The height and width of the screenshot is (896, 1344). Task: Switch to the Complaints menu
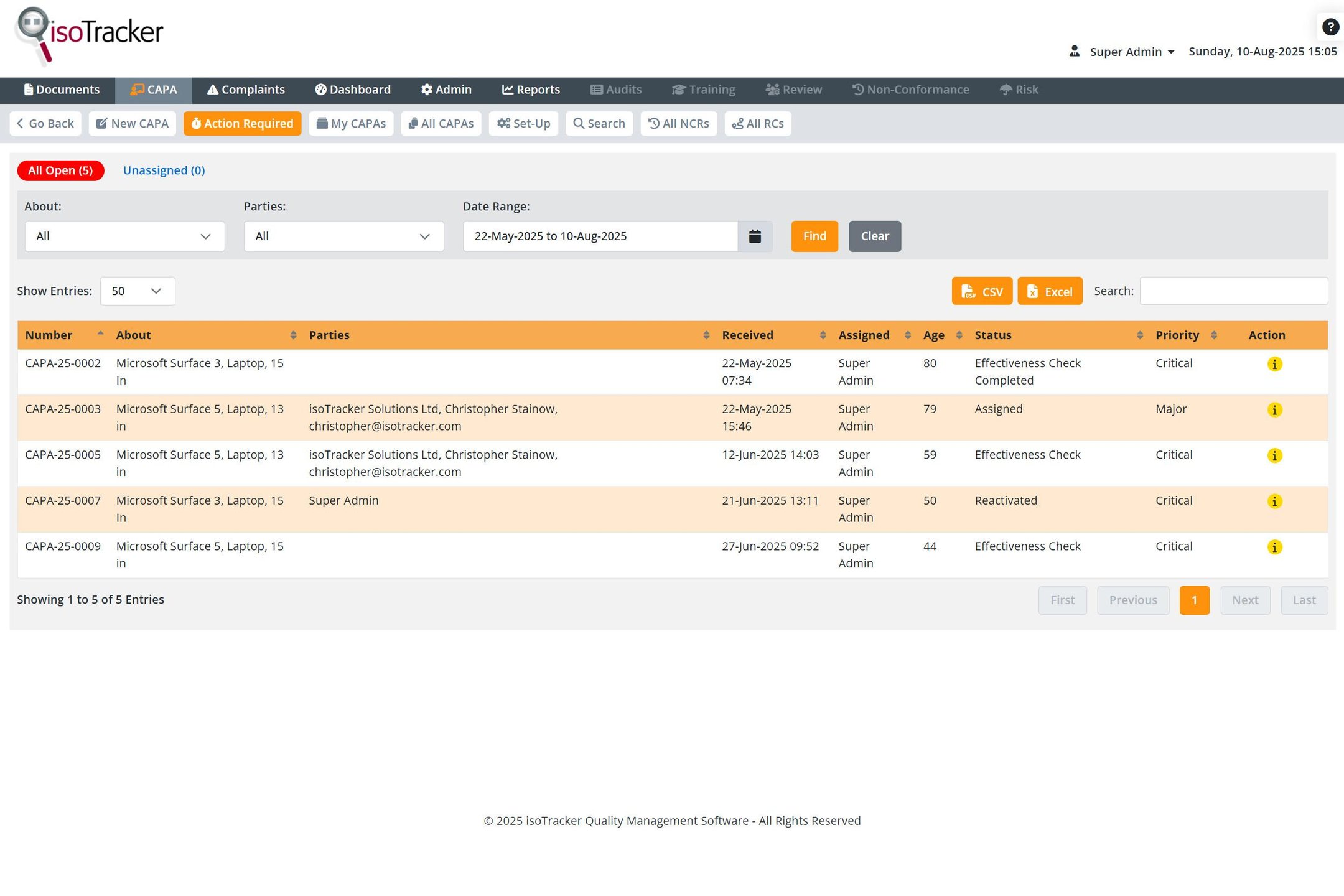click(246, 90)
